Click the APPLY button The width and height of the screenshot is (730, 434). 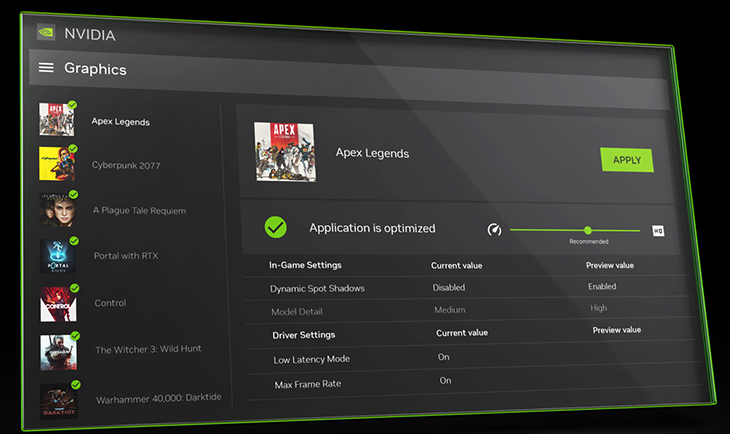click(x=627, y=160)
